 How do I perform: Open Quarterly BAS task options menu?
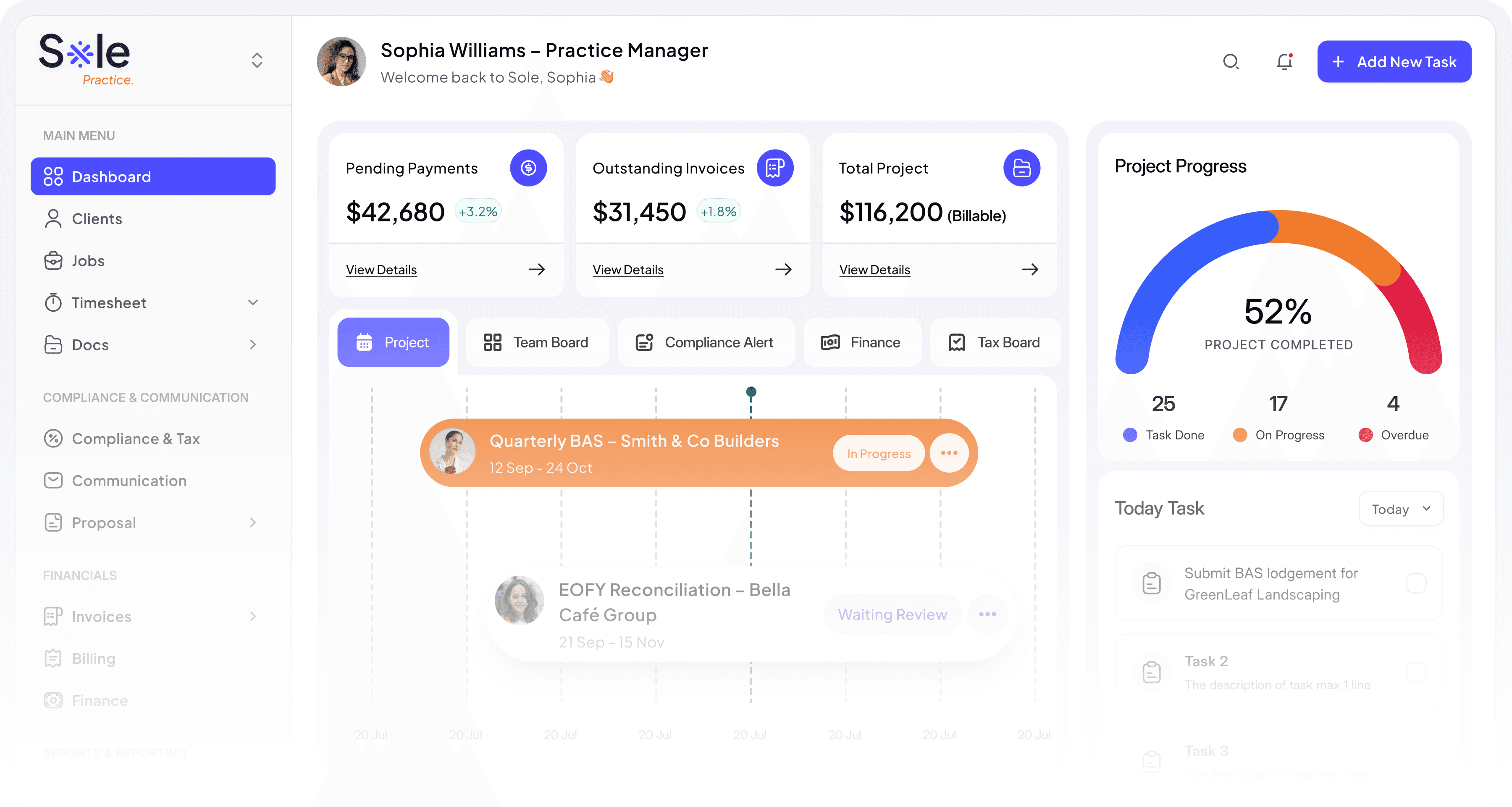coord(949,453)
